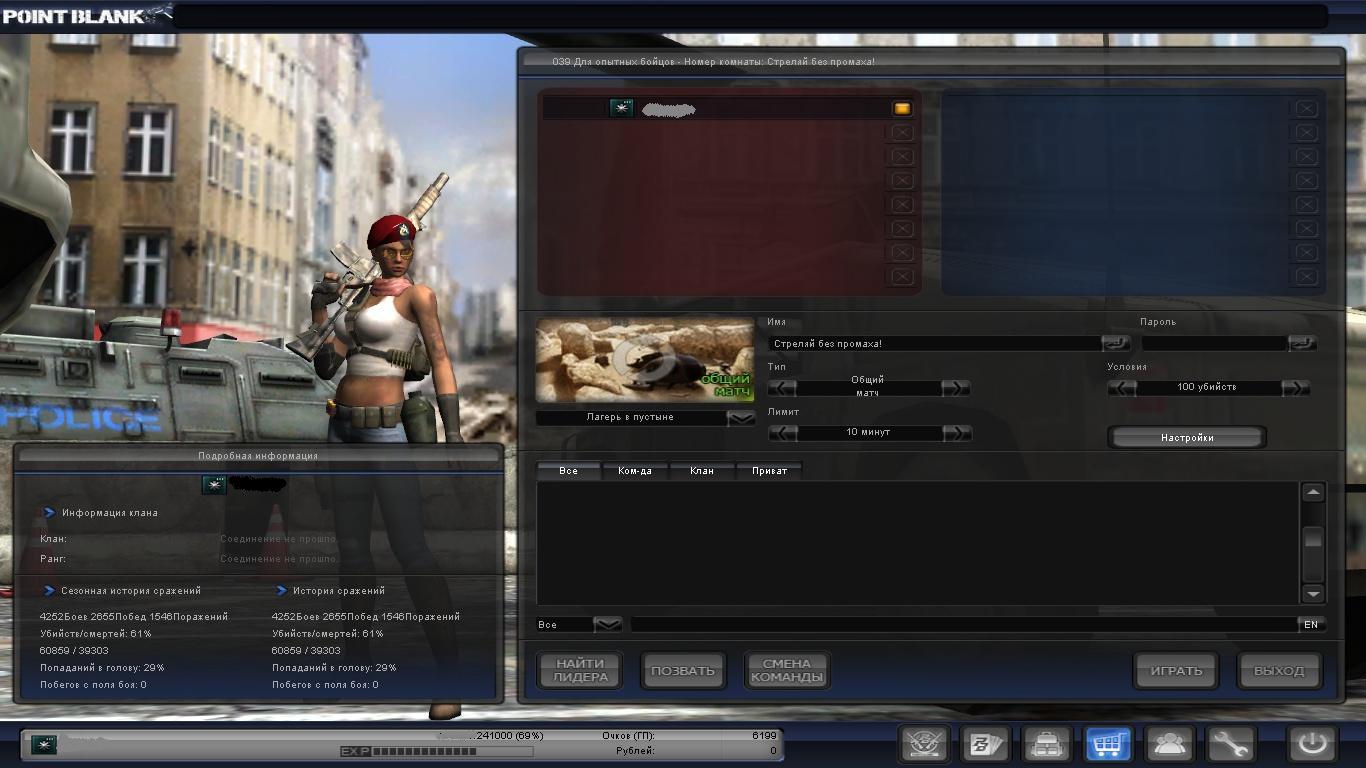Click the chat scrollbar down arrow
1366x768 pixels.
[x=1313, y=593]
